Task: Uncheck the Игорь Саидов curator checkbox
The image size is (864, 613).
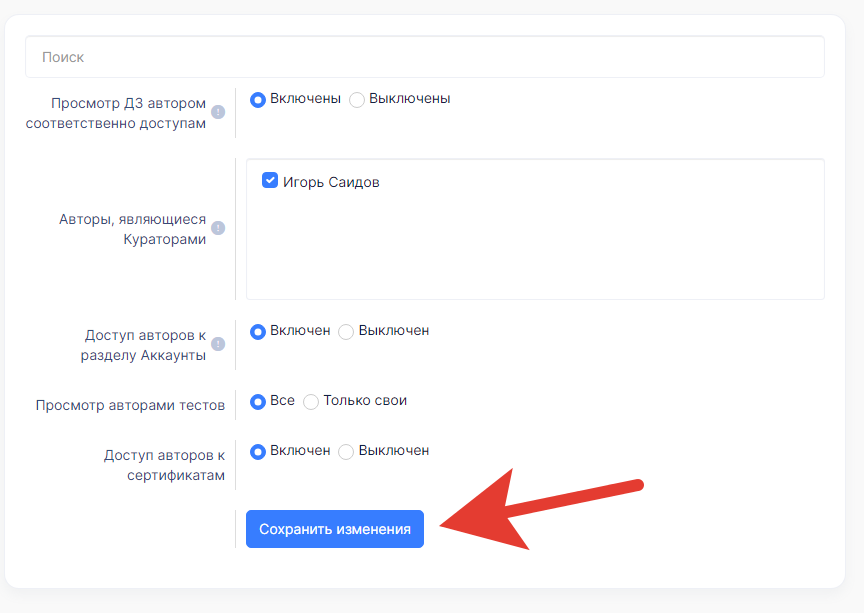Action: click(270, 180)
